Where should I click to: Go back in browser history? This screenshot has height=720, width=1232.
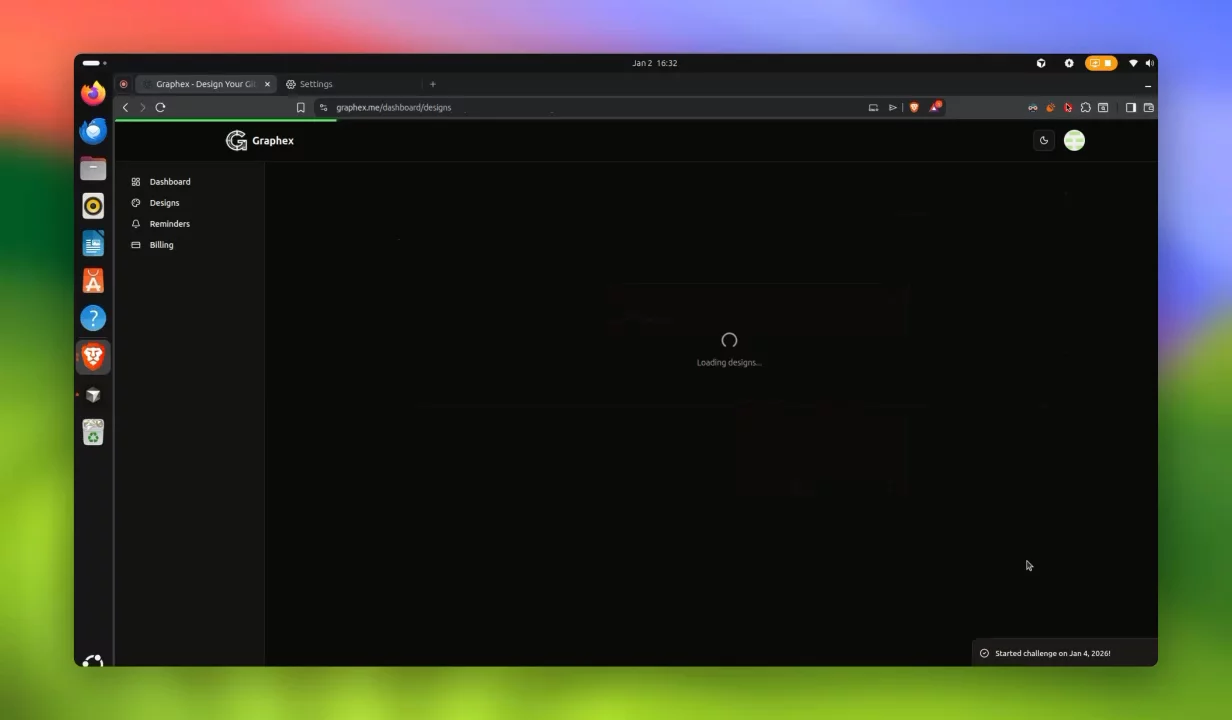[x=125, y=107]
